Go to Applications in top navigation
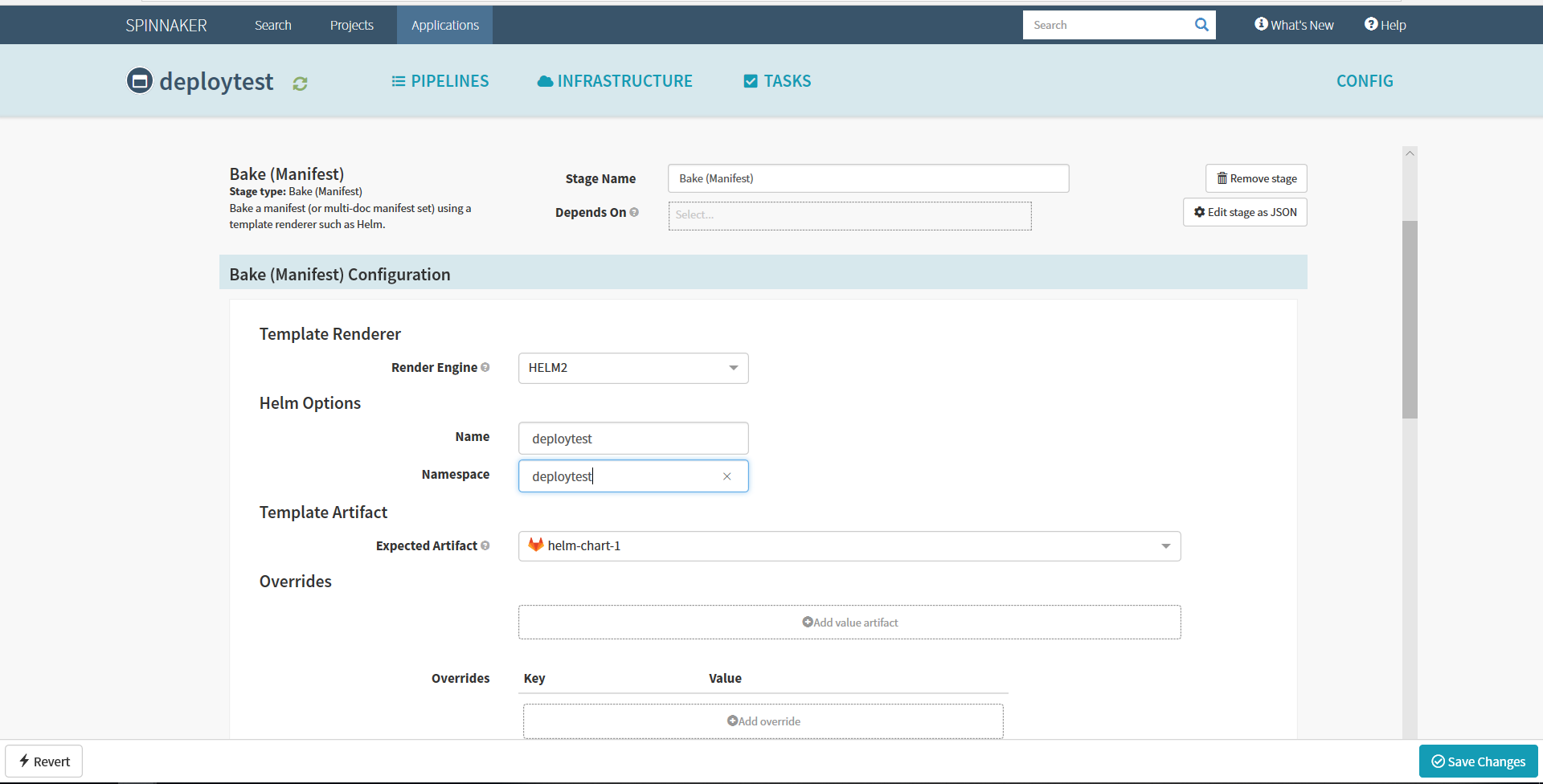Image resolution: width=1543 pixels, height=784 pixels. 445,25
